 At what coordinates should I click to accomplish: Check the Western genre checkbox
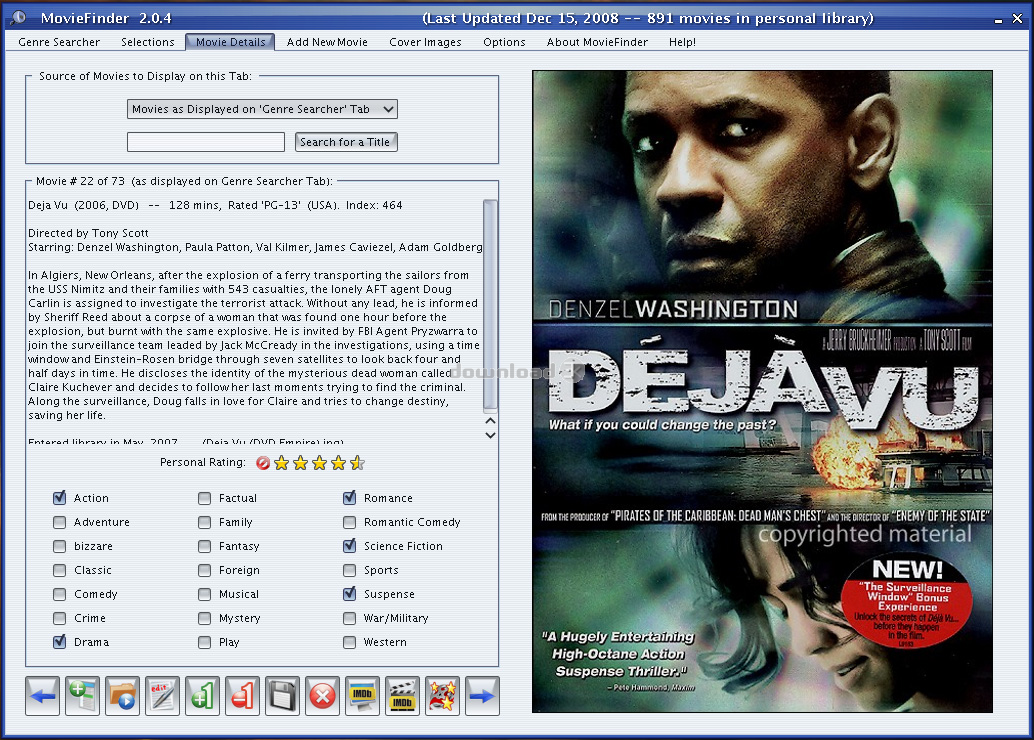(350, 642)
